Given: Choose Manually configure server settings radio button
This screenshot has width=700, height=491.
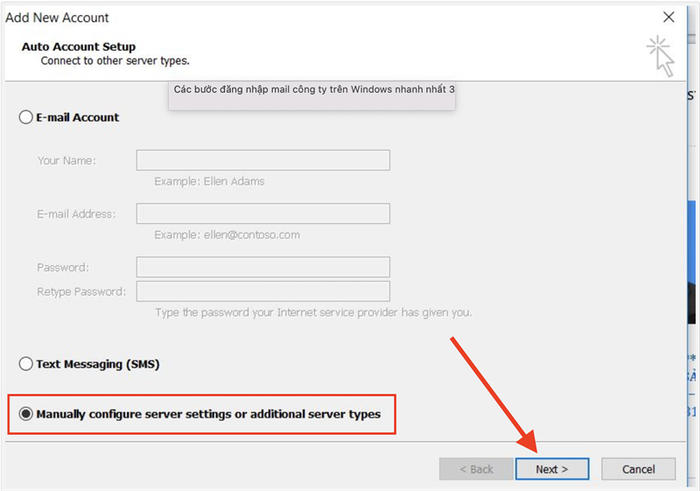Looking at the screenshot, I should coord(26,414).
